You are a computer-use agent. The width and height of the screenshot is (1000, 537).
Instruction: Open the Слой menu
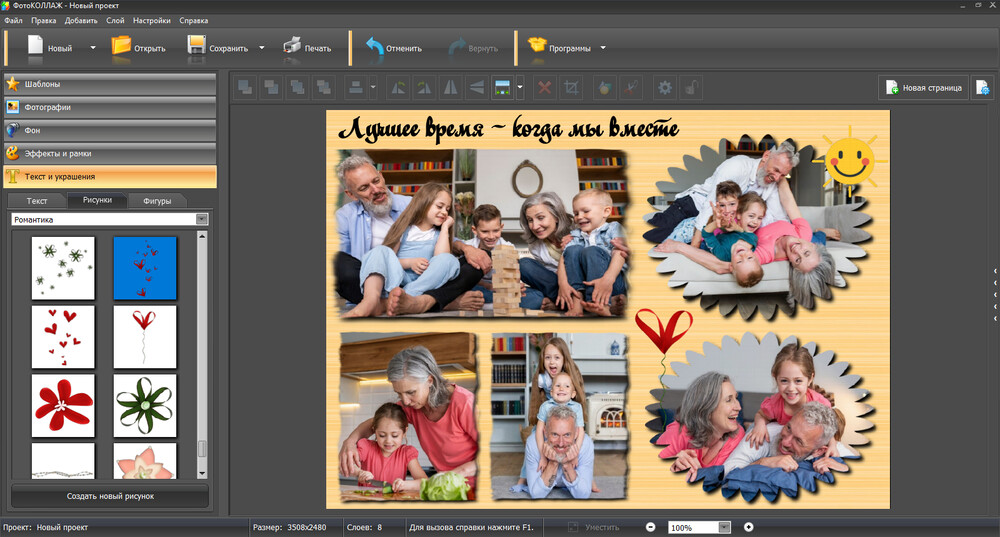pos(115,20)
